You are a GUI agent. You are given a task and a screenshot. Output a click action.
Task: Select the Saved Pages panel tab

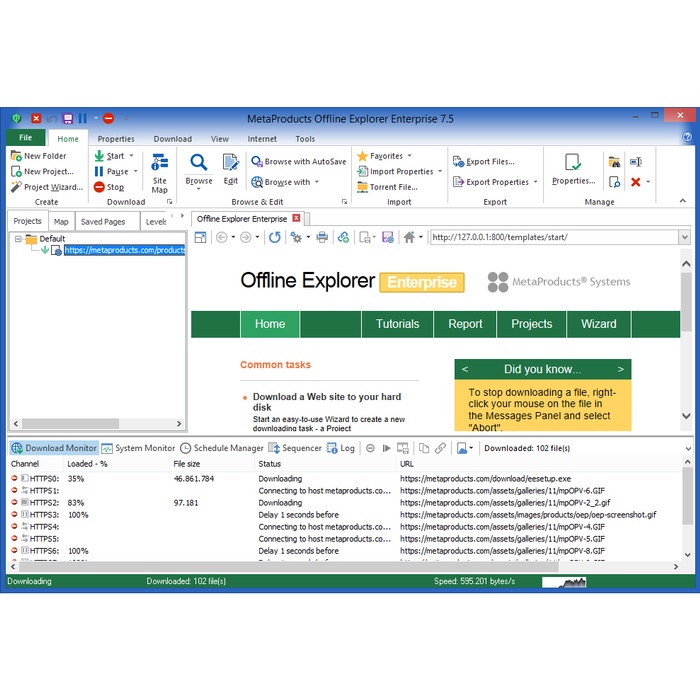pyautogui.click(x=103, y=221)
